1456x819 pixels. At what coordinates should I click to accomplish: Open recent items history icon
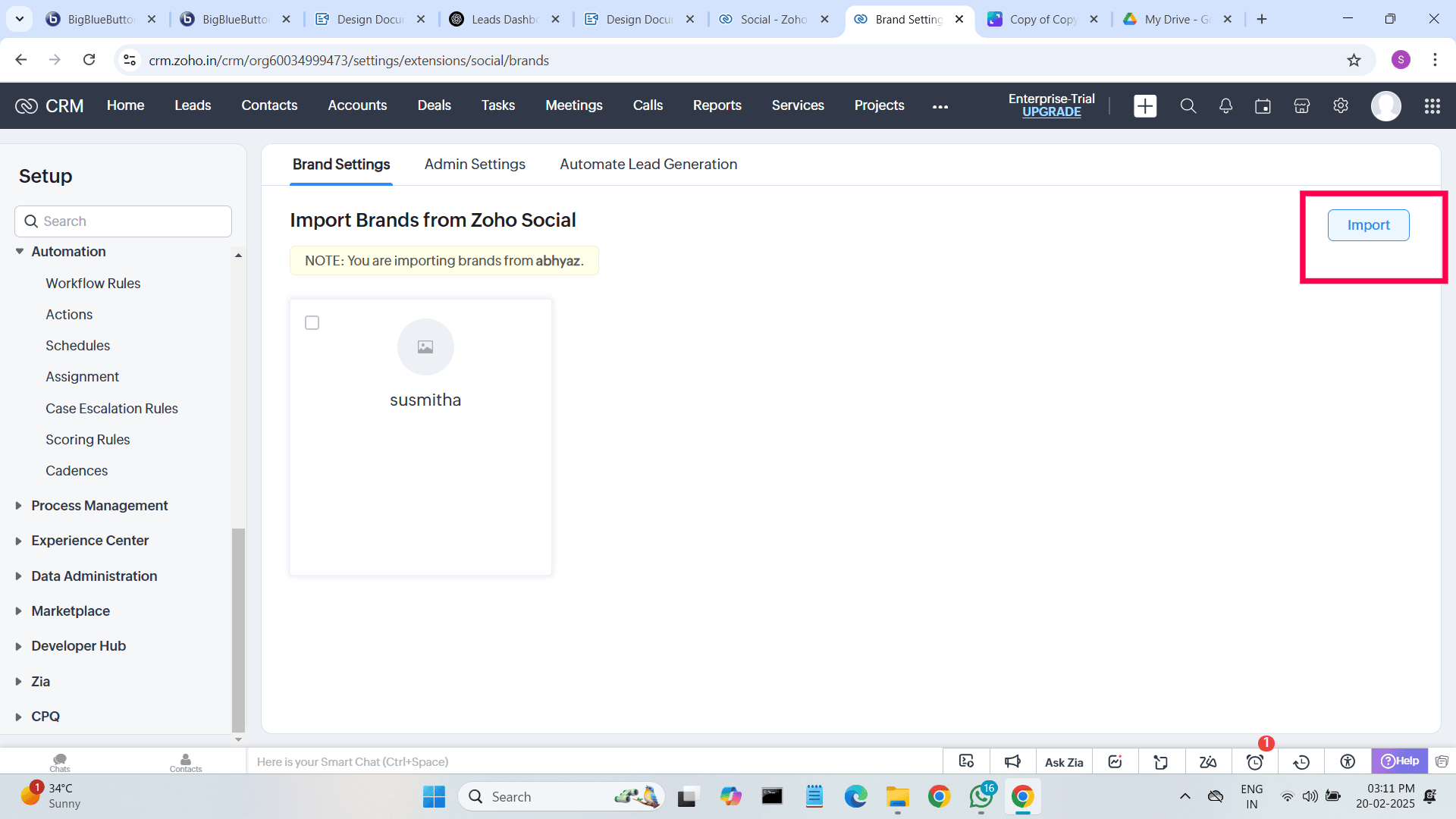pyautogui.click(x=1301, y=761)
